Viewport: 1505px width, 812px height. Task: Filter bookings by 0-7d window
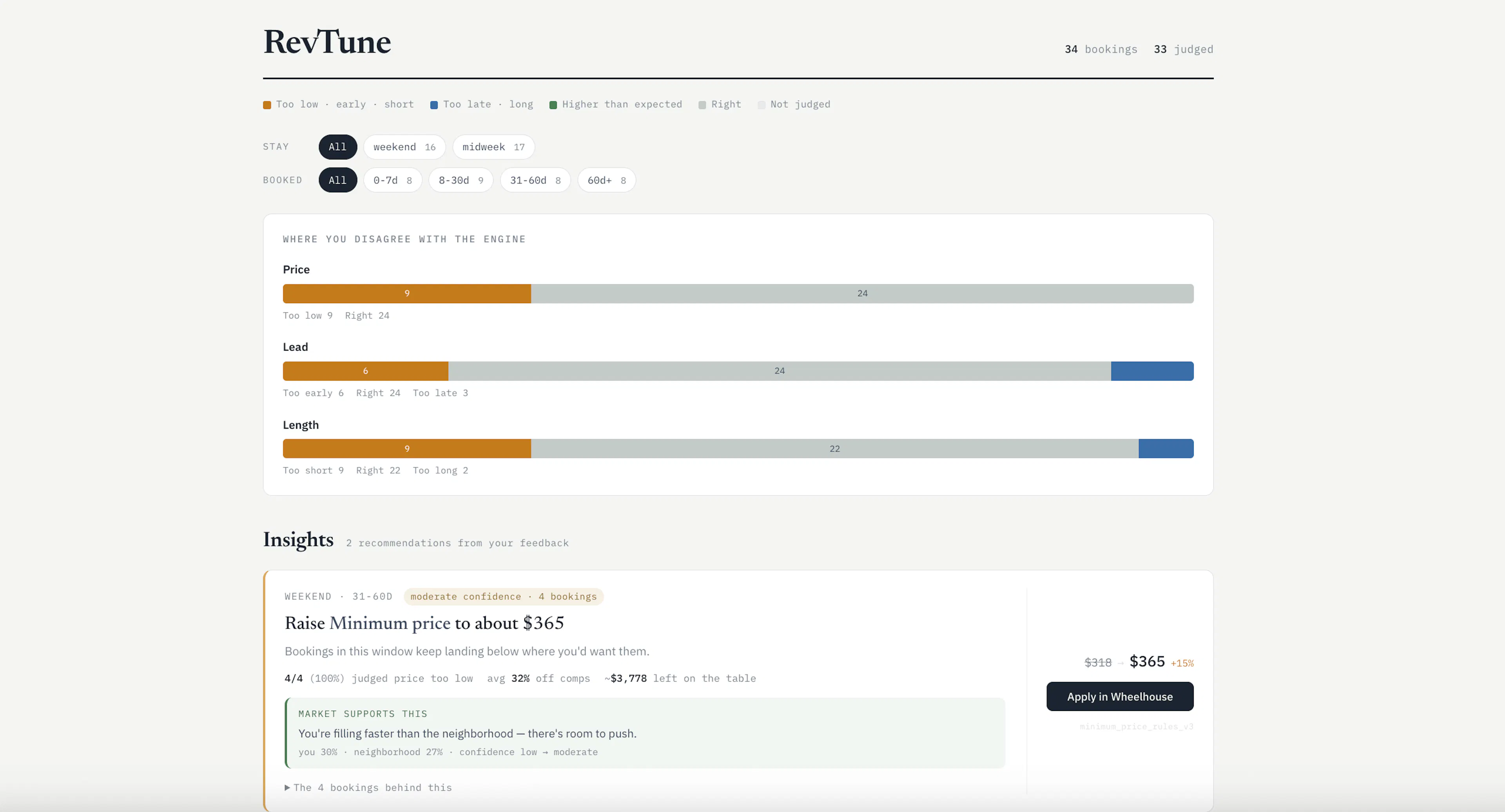393,180
